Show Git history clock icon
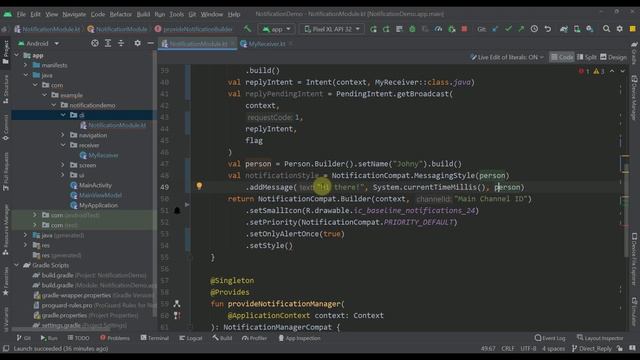This screenshot has width=640, height=360. point(534,29)
